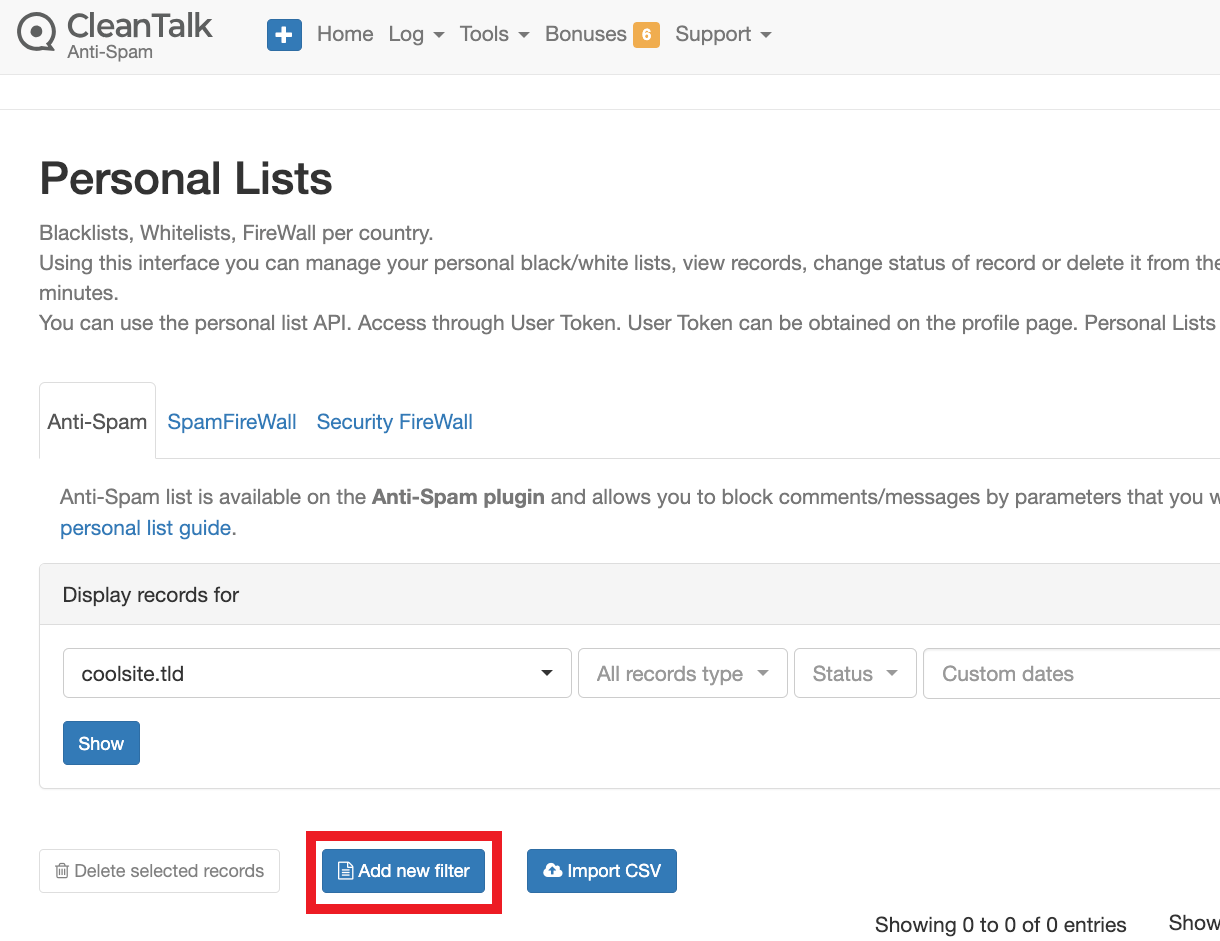Open the All records type dropdown
This screenshot has width=1220, height=941.
tap(683, 673)
